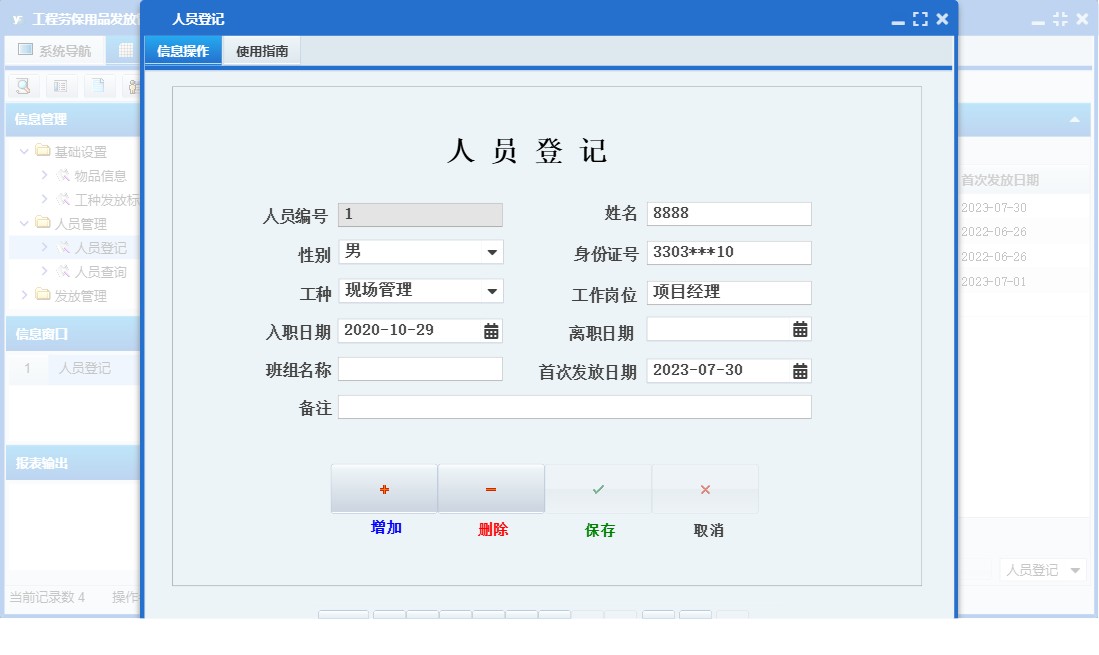
Task: Expand the 发放管理 folder in the tree
Action: pos(22,294)
